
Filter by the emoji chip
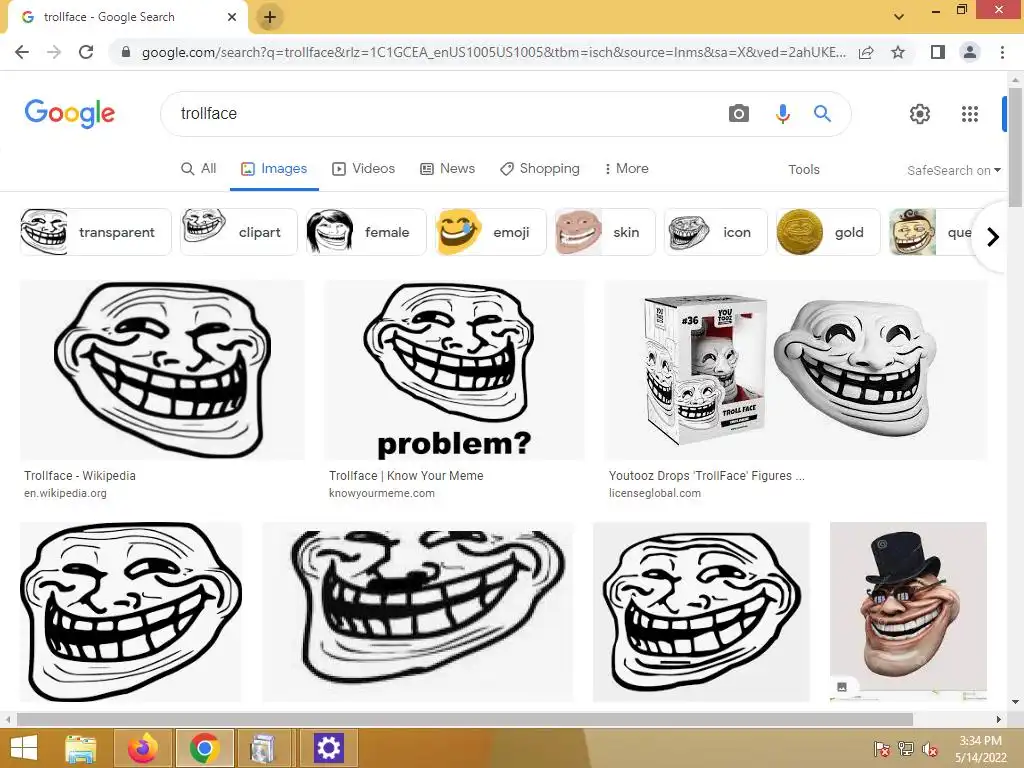click(490, 232)
